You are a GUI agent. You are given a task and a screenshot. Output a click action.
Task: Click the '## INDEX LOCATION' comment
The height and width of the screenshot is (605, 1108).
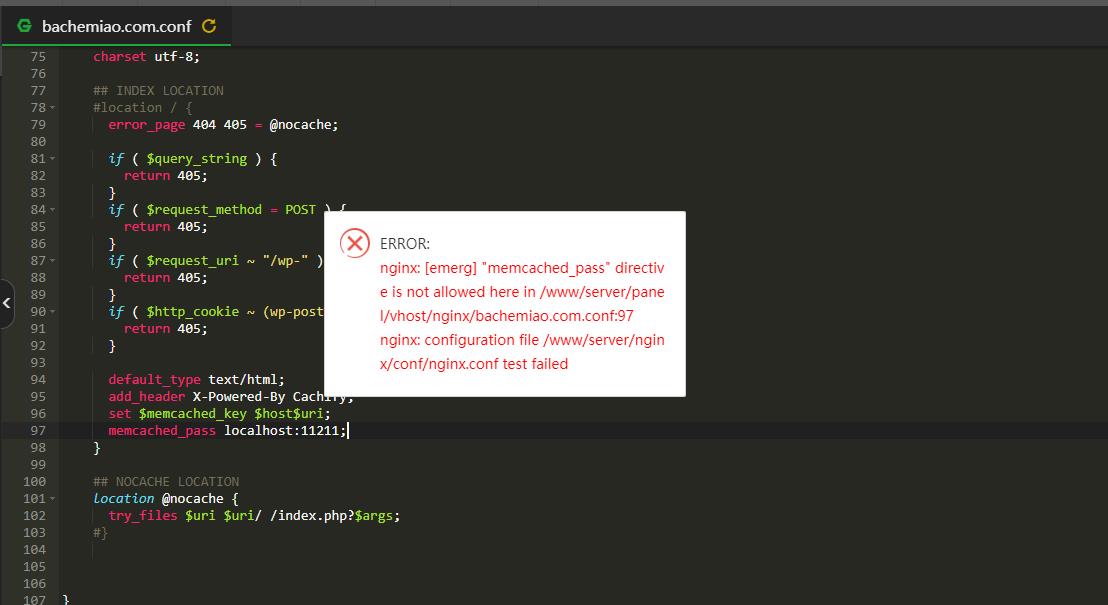point(158,90)
